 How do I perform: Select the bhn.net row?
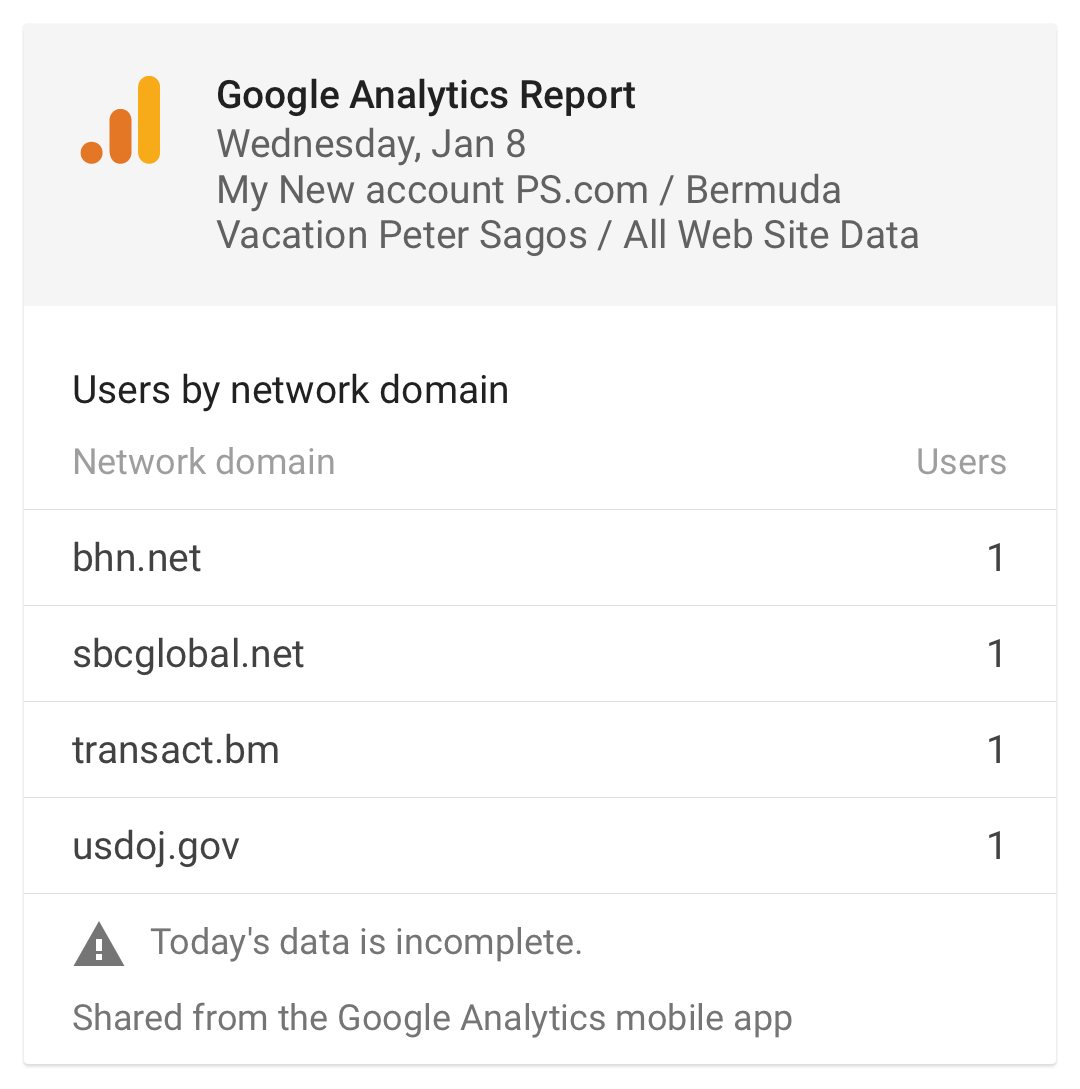point(540,558)
